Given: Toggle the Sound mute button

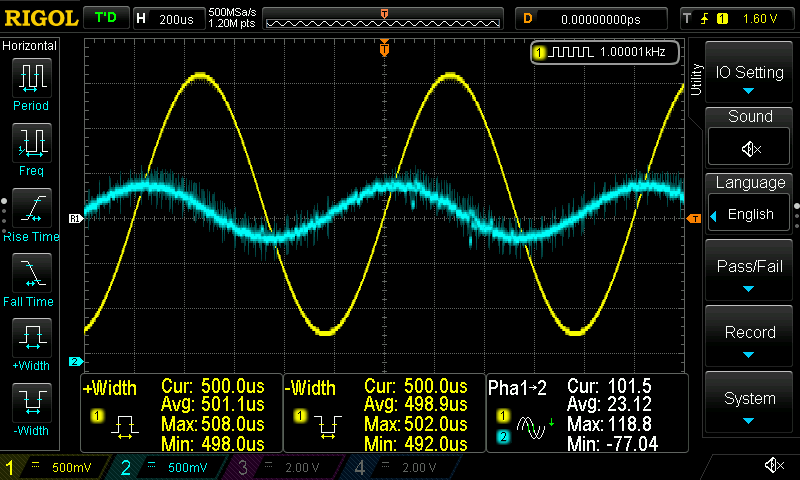Looking at the screenshot, I should [x=750, y=149].
